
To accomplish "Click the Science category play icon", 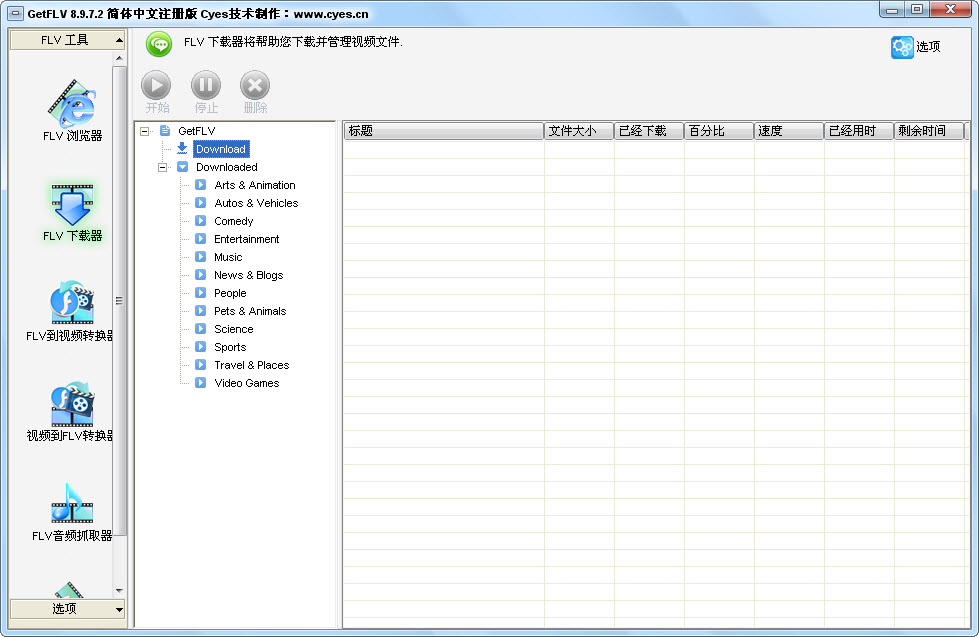I will (x=200, y=328).
